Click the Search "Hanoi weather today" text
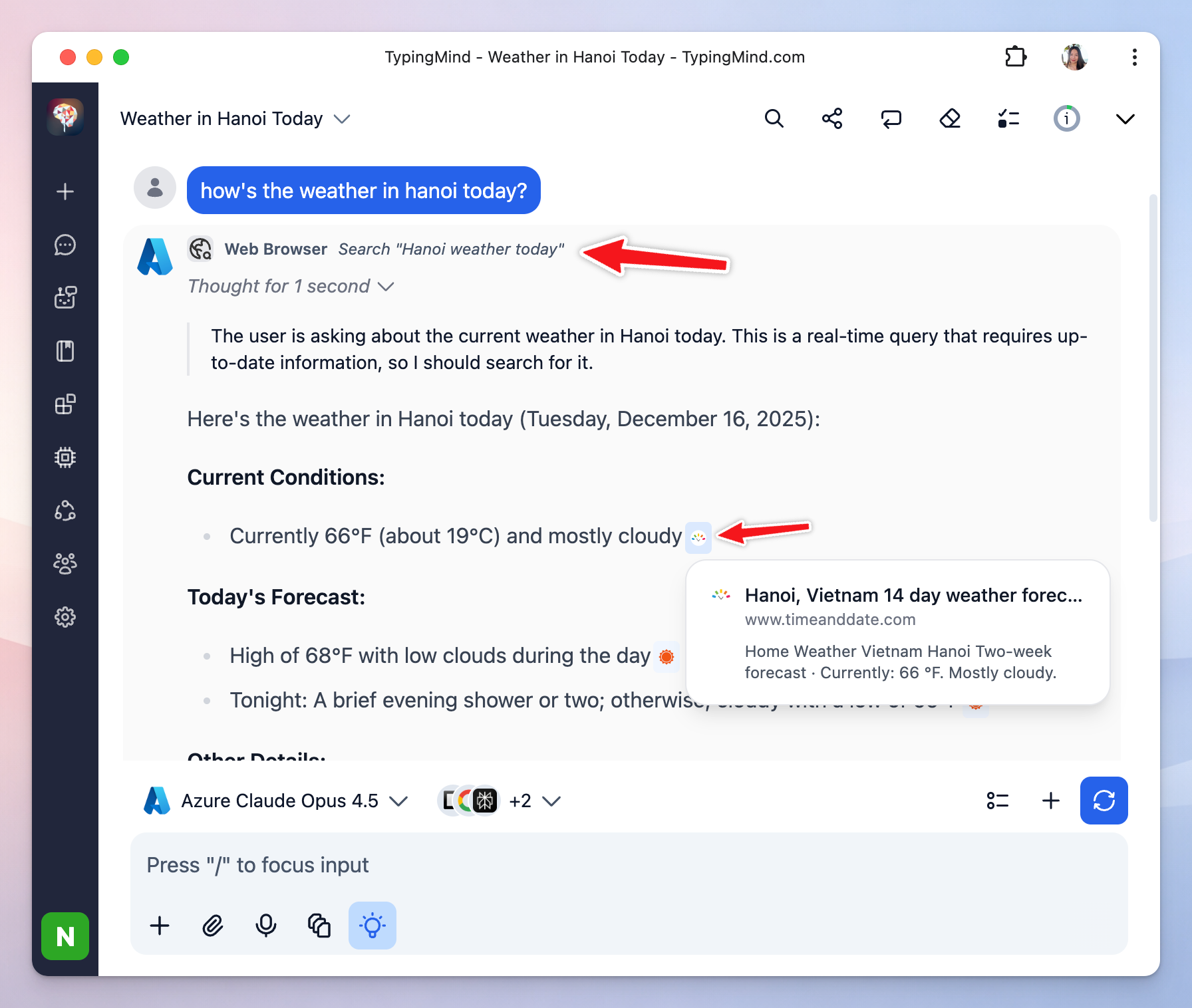The image size is (1192, 1008). coord(451,249)
